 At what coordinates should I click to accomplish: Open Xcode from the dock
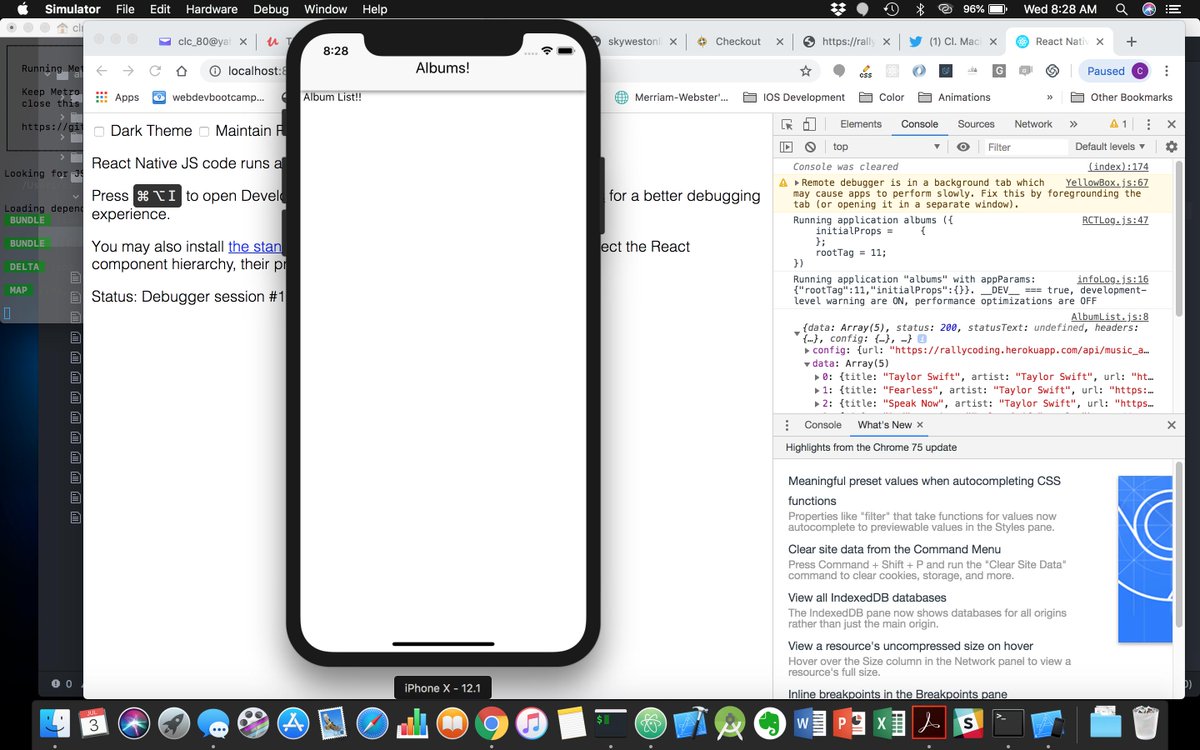click(691, 722)
